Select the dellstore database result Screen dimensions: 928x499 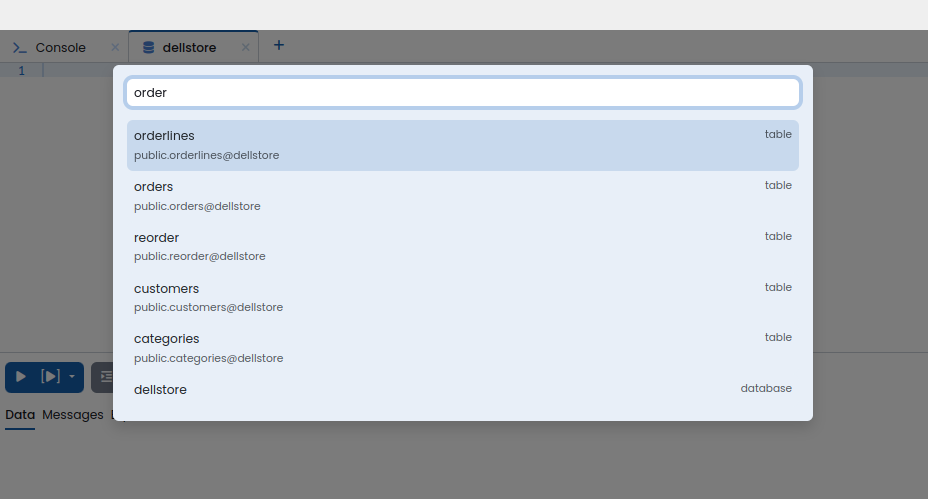click(462, 389)
